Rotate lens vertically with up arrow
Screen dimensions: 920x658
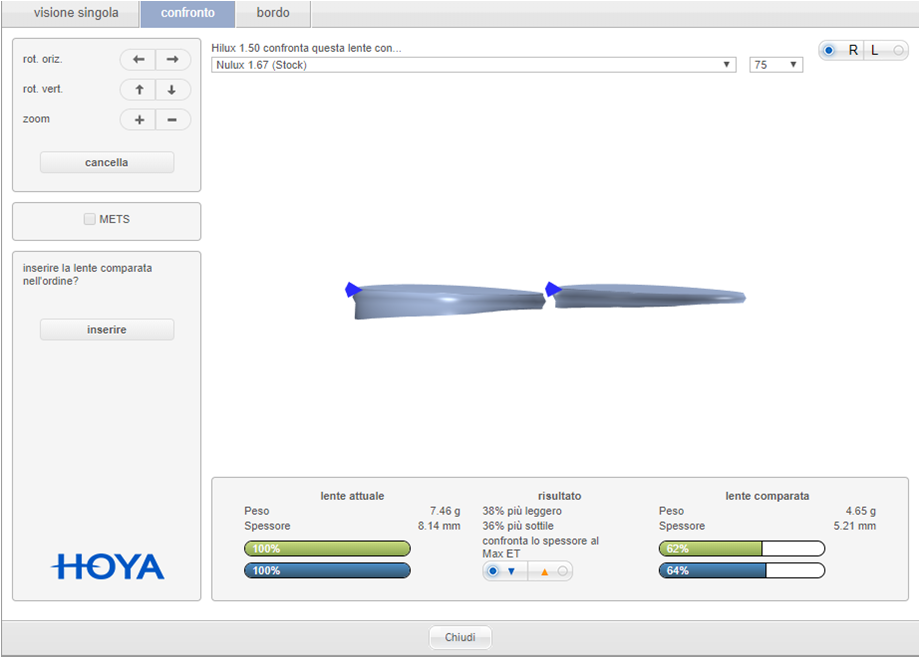pos(138,89)
